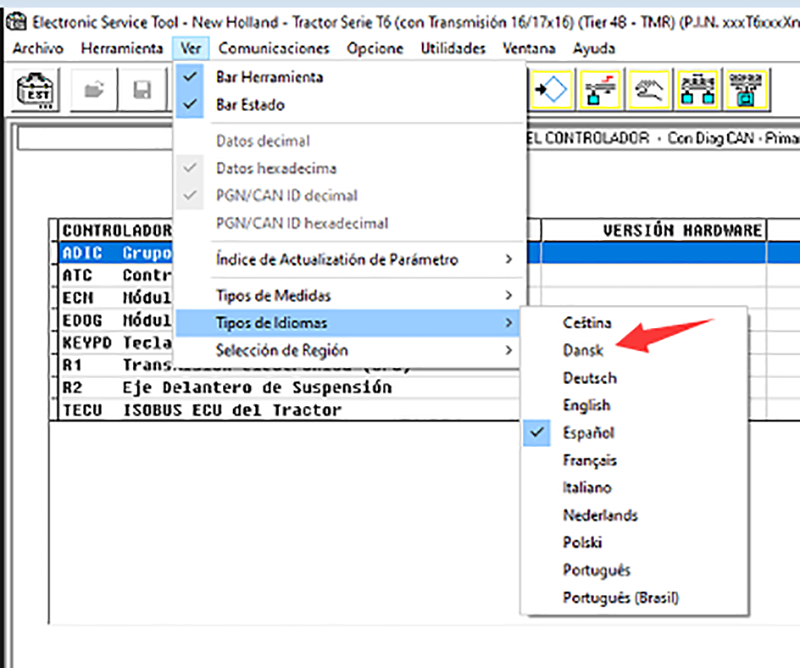Open the Archivo menu
This screenshot has width=800, height=668.
pyautogui.click(x=38, y=48)
